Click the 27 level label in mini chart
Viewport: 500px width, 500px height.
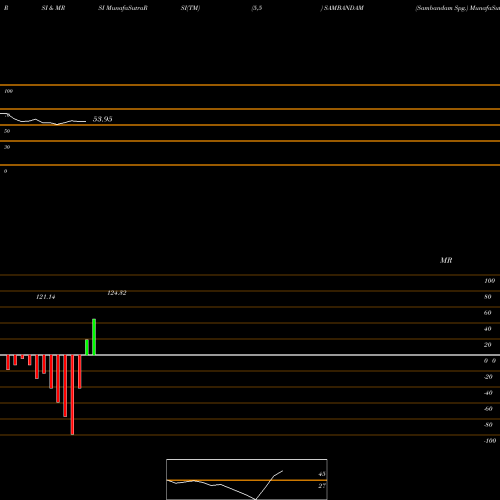(322, 486)
